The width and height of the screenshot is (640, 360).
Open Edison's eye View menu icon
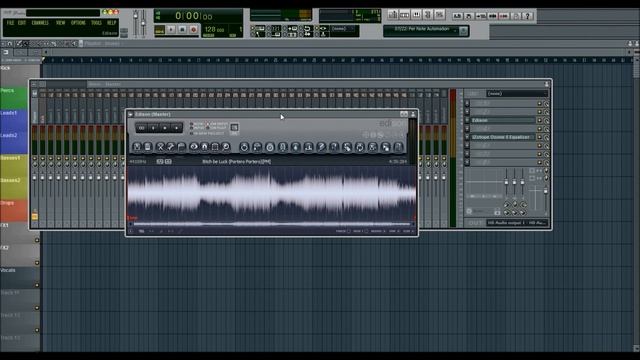pyautogui.click(x=194, y=147)
